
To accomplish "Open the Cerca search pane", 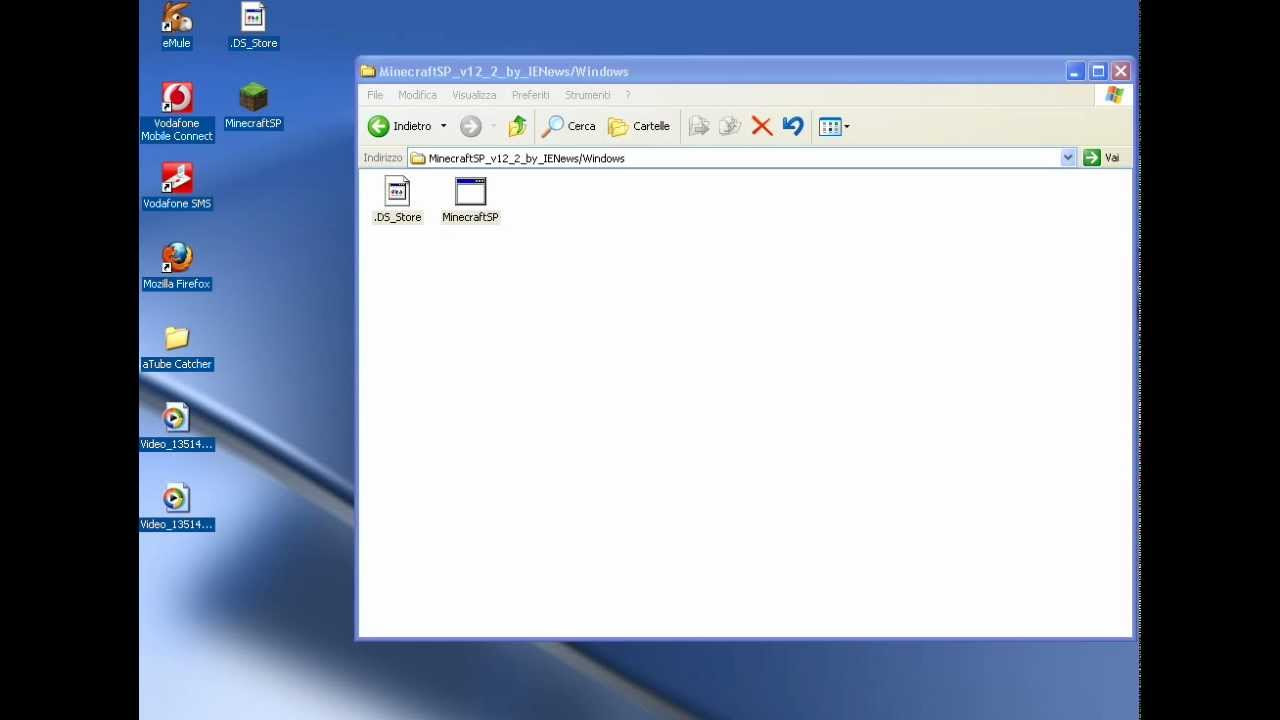I will (569, 126).
